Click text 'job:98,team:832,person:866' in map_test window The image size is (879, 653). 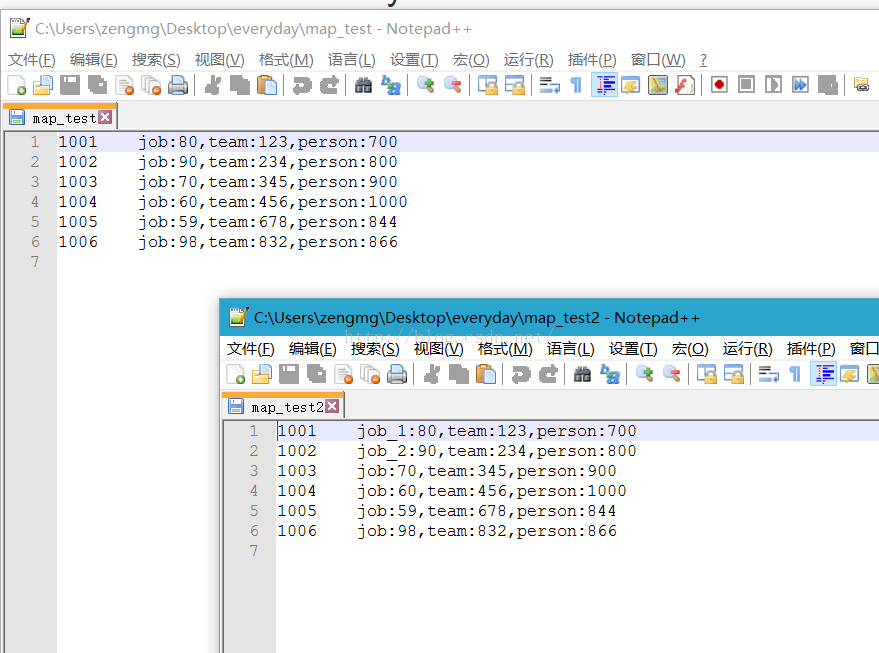(268, 242)
